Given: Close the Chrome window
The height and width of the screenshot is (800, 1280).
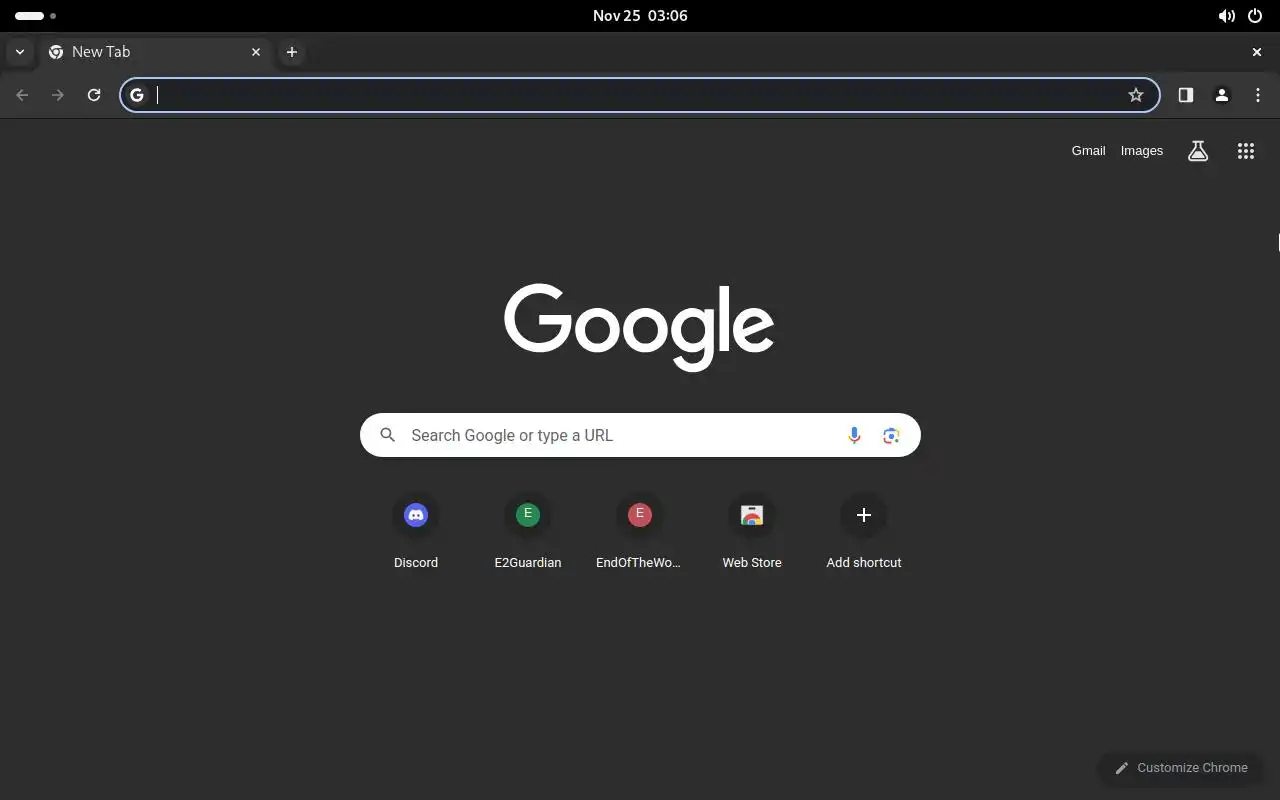Looking at the screenshot, I should (x=1257, y=52).
